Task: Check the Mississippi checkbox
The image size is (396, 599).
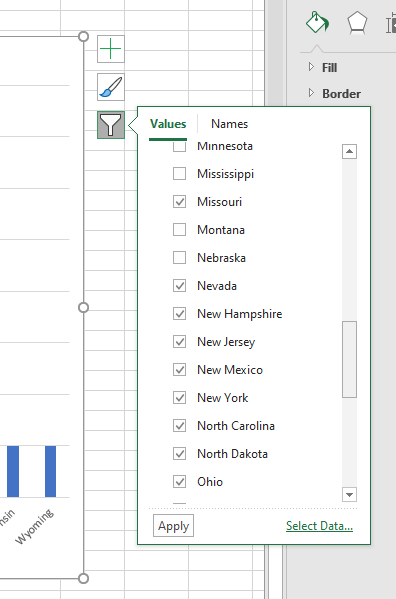Action: [x=179, y=173]
